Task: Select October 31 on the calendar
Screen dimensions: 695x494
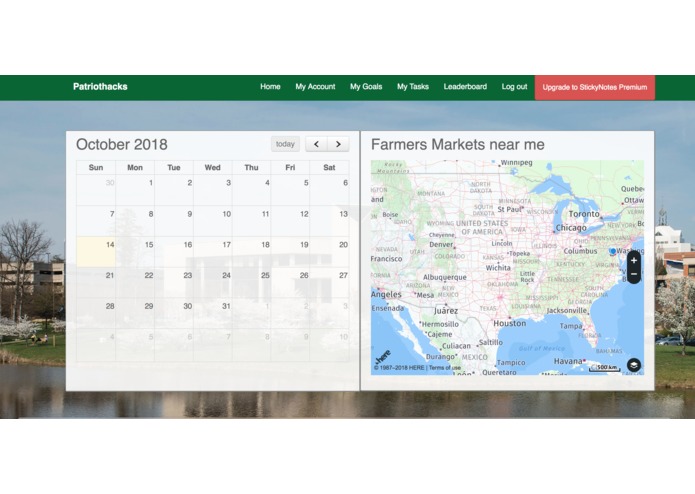Action: point(213,313)
